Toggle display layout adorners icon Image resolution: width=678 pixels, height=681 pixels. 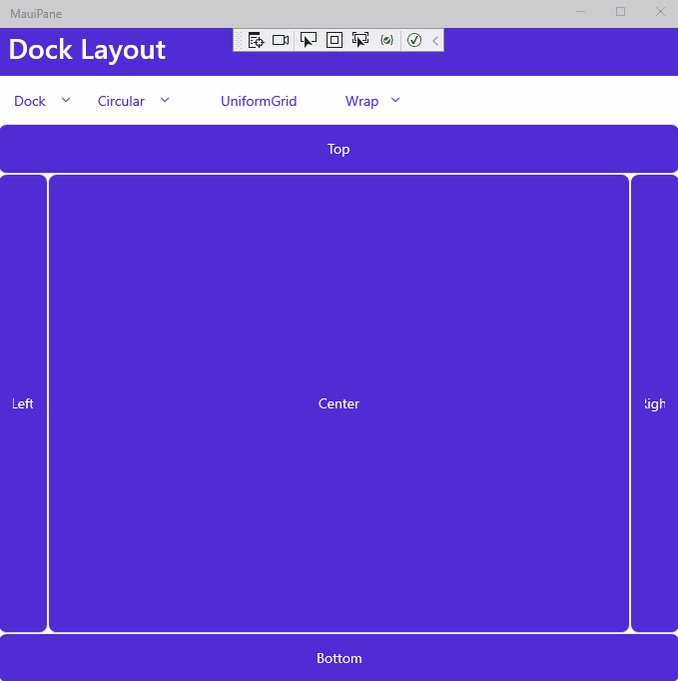[334, 40]
